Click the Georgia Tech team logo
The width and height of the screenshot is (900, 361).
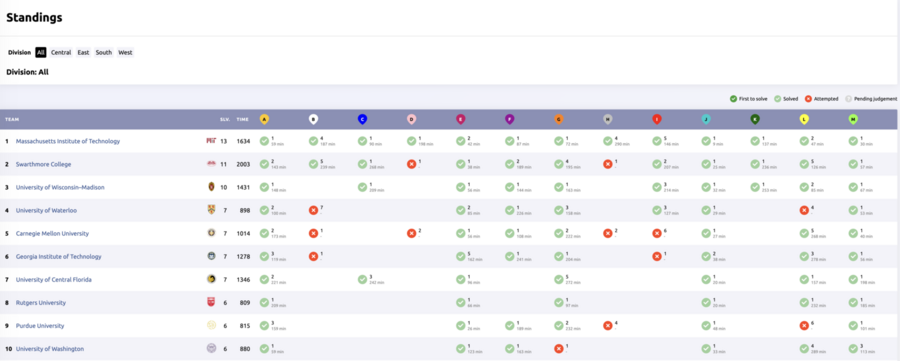point(211,257)
